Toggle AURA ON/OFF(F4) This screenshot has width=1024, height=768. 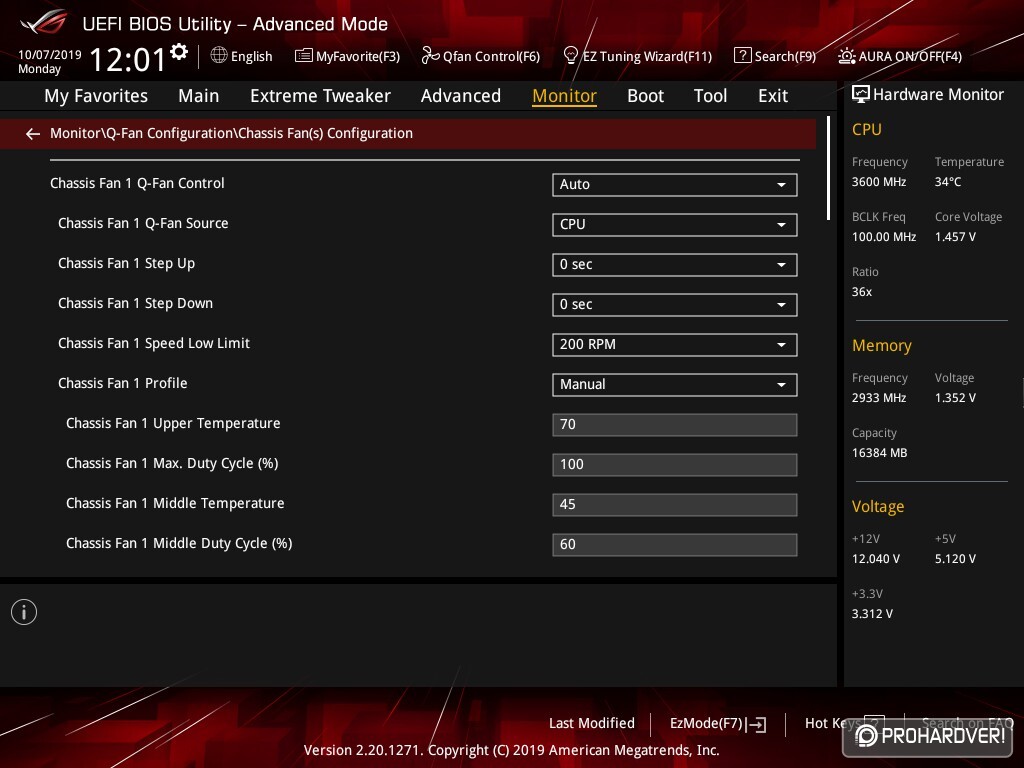click(900, 56)
